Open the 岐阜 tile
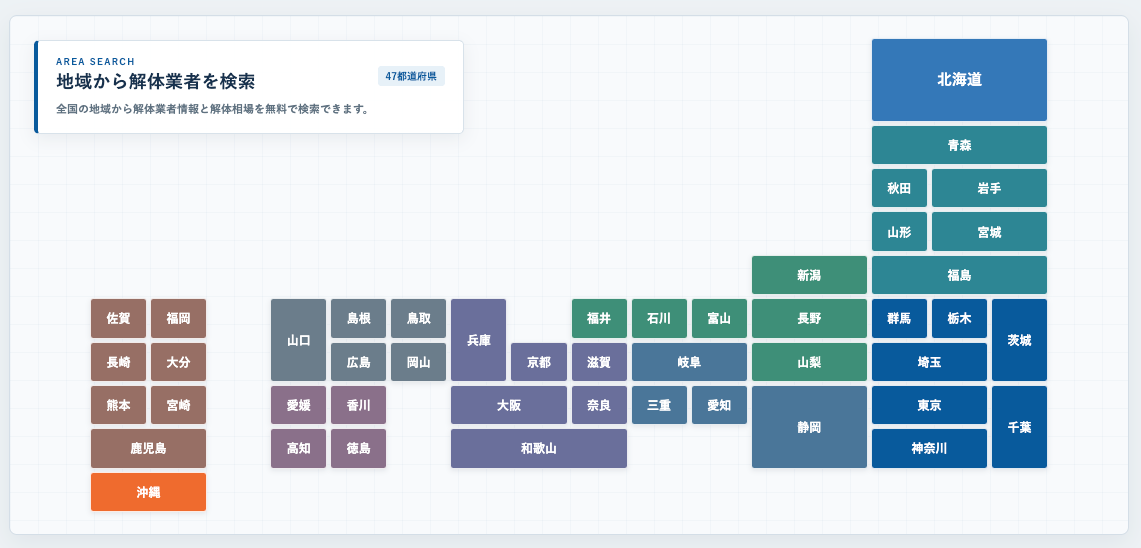Image resolution: width=1141 pixels, height=548 pixels. pyautogui.click(x=689, y=362)
